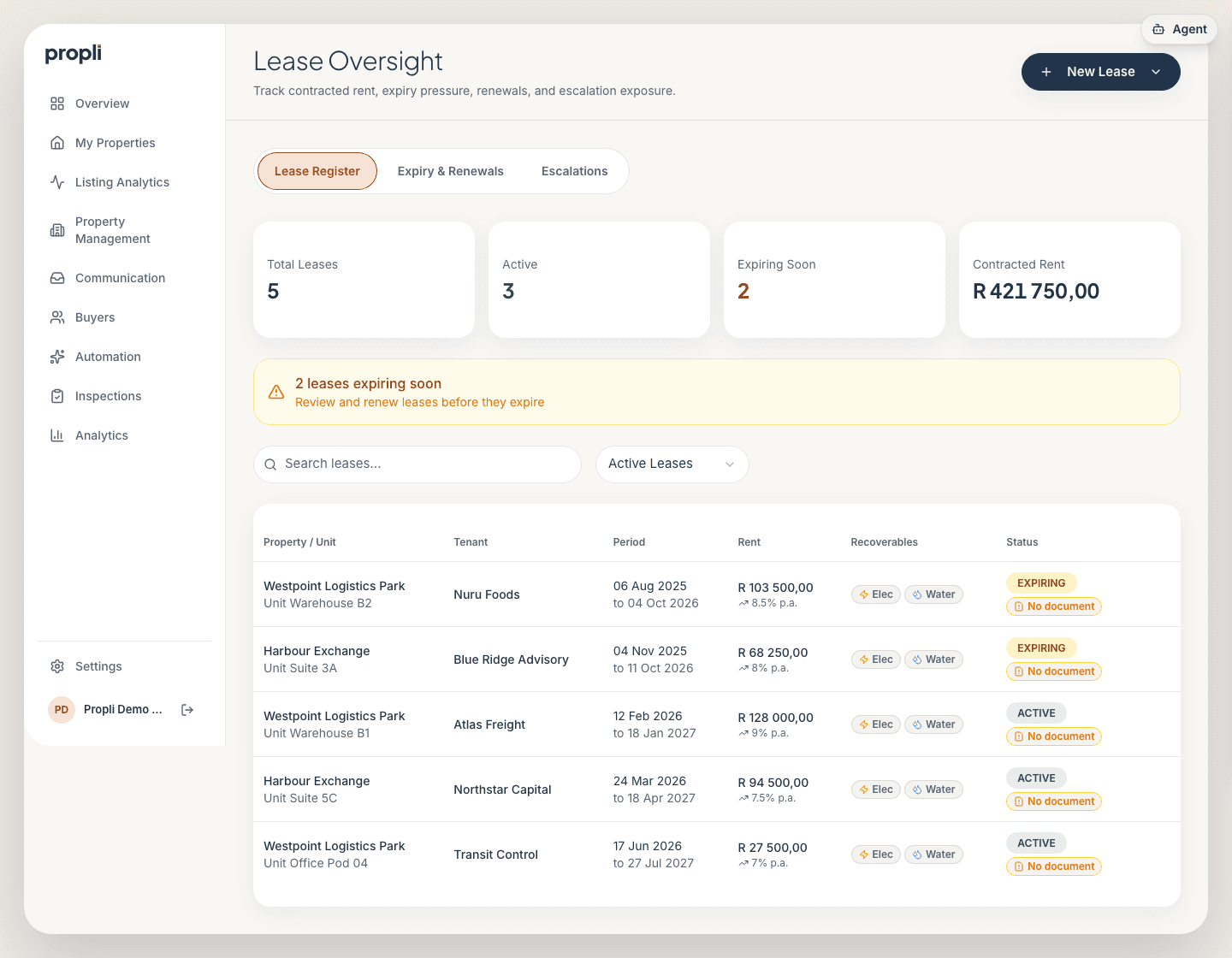
Task: Click the My Properties home icon
Action: pyautogui.click(x=57, y=143)
